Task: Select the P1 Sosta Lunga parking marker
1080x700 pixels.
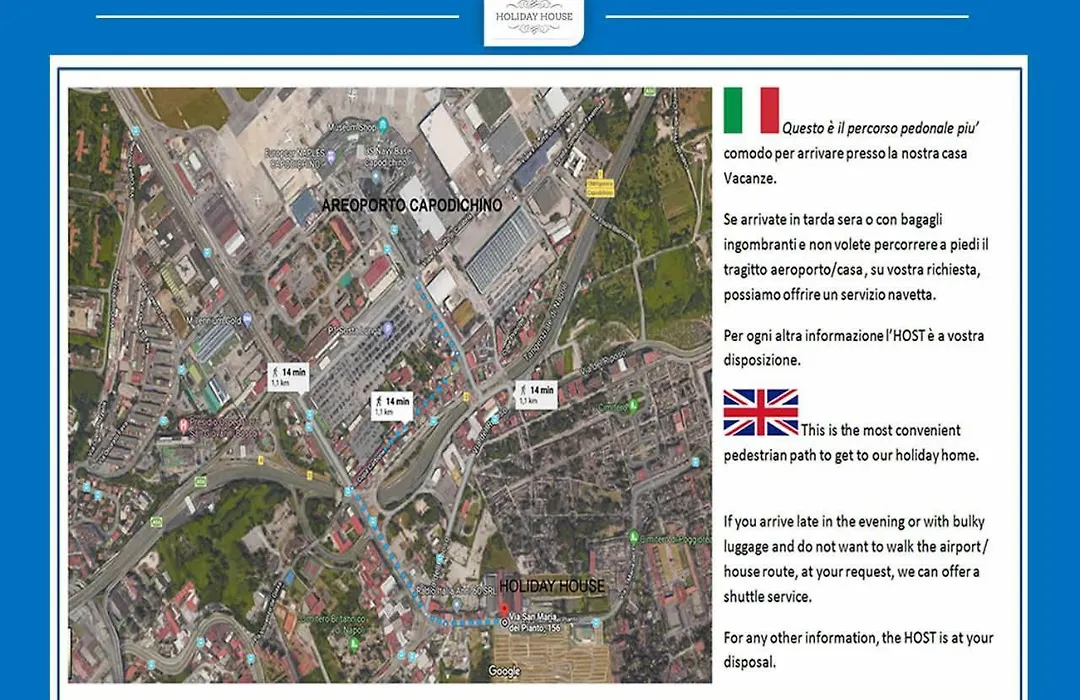Action: pos(388,329)
